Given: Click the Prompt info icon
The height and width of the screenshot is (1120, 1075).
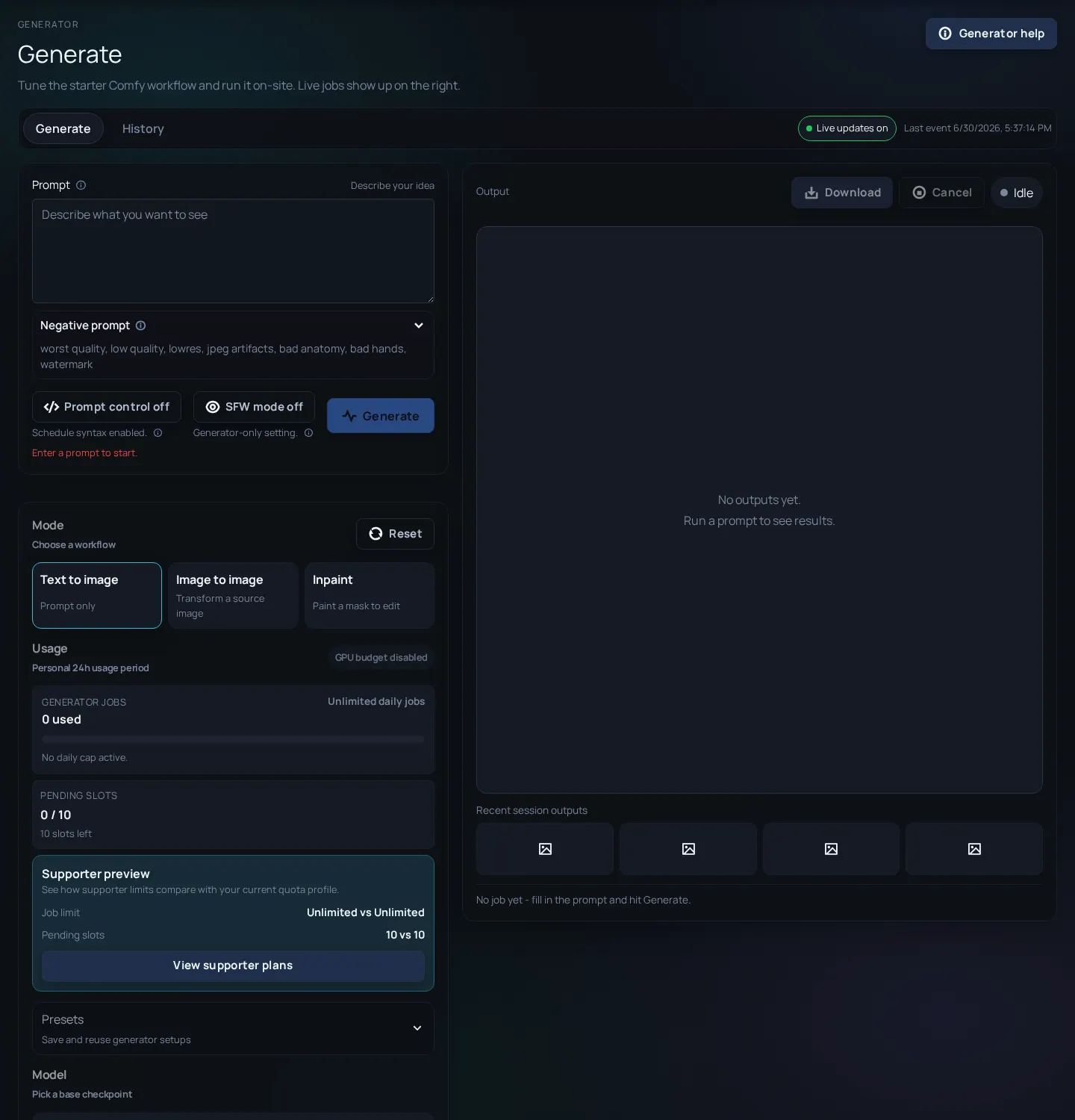Looking at the screenshot, I should pos(81,185).
